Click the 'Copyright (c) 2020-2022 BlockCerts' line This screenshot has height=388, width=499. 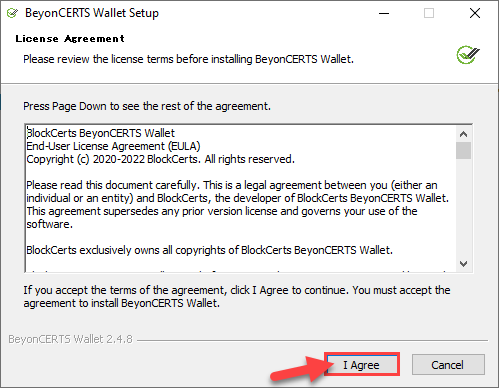pos(160,159)
